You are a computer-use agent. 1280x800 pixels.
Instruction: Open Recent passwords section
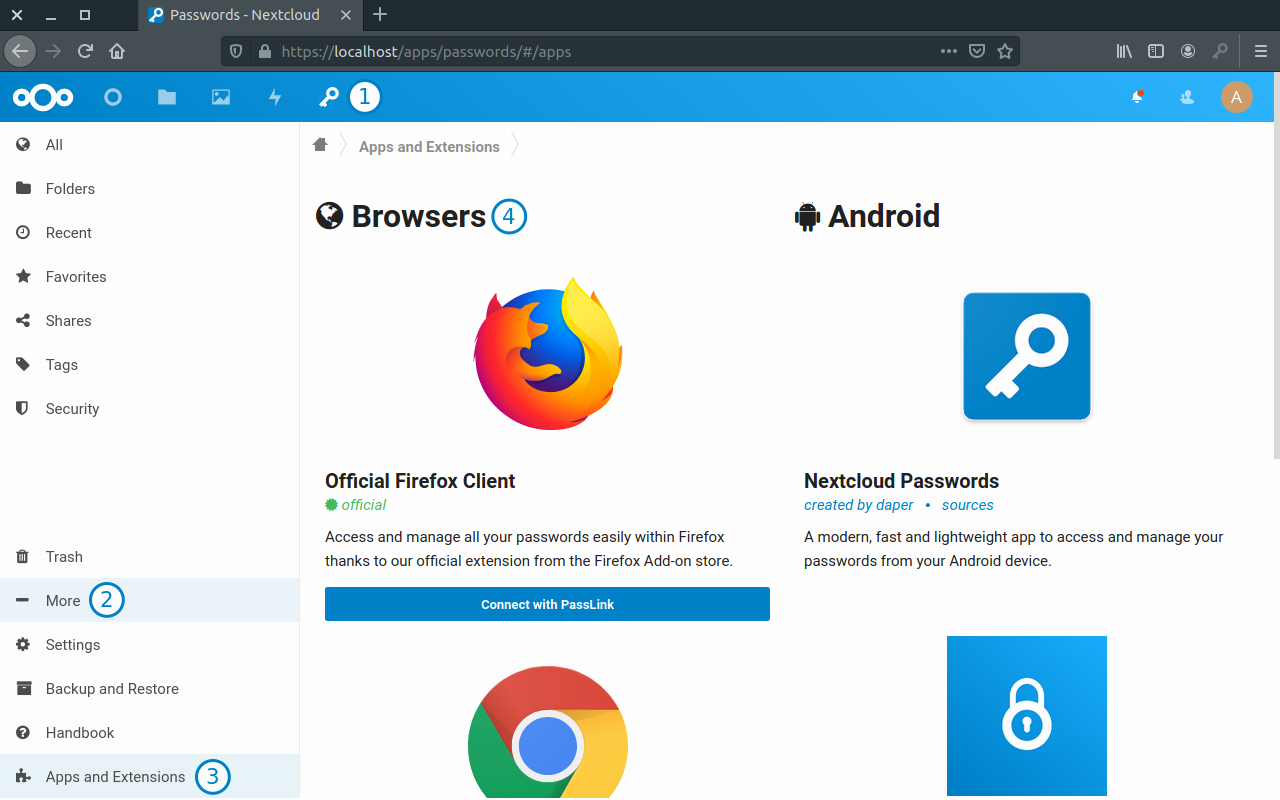click(x=150, y=233)
